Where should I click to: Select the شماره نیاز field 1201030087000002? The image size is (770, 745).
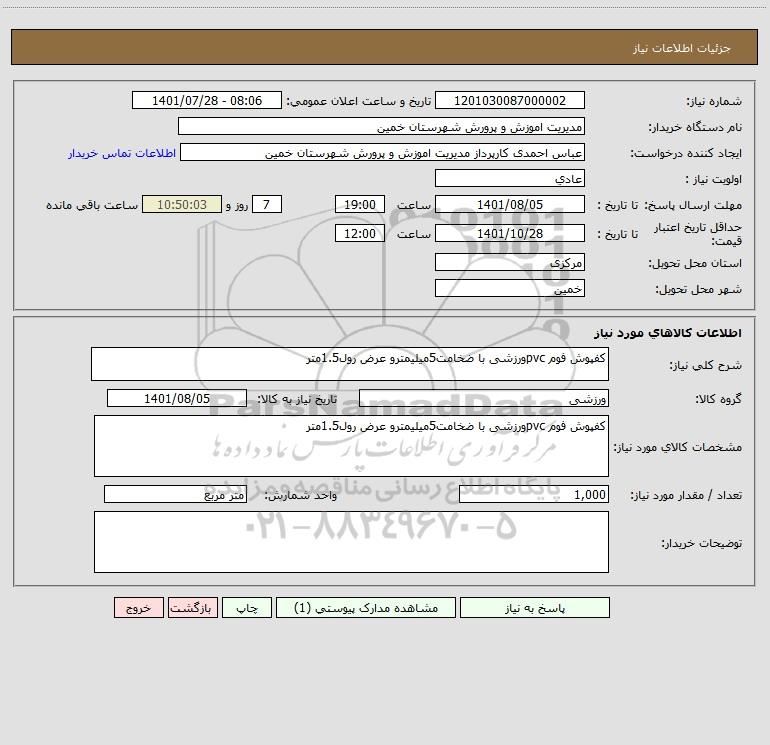510,100
